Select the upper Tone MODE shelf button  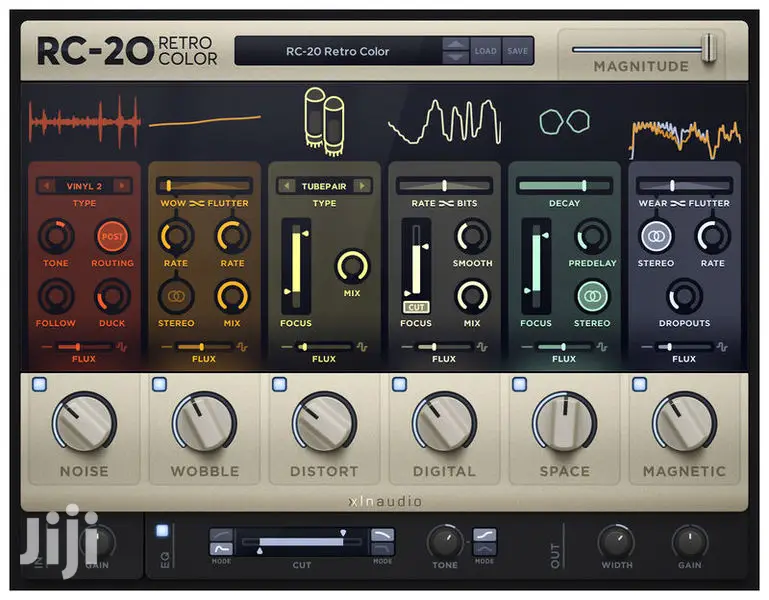485,535
